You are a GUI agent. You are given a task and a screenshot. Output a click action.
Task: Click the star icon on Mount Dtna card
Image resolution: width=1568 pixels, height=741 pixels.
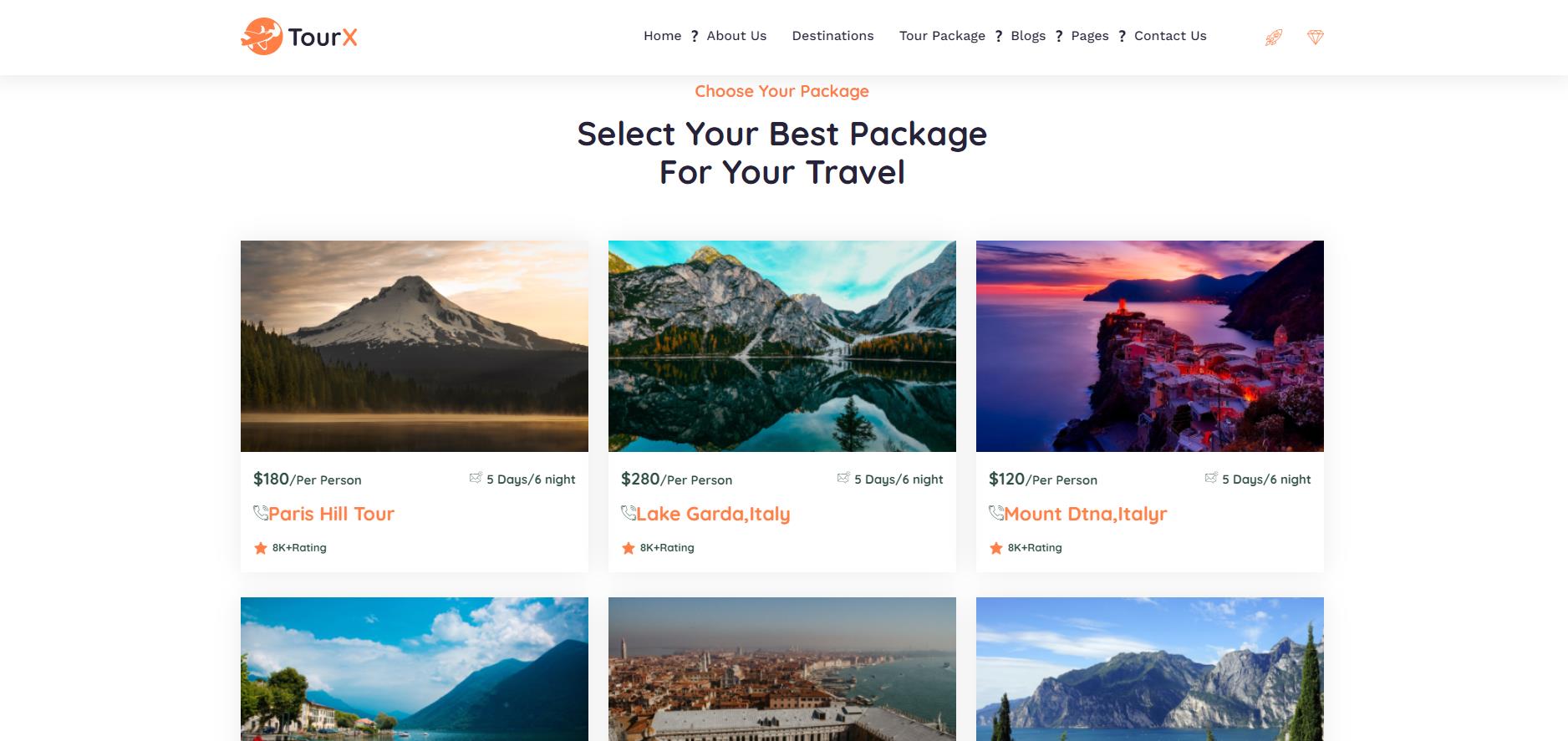tap(995, 548)
